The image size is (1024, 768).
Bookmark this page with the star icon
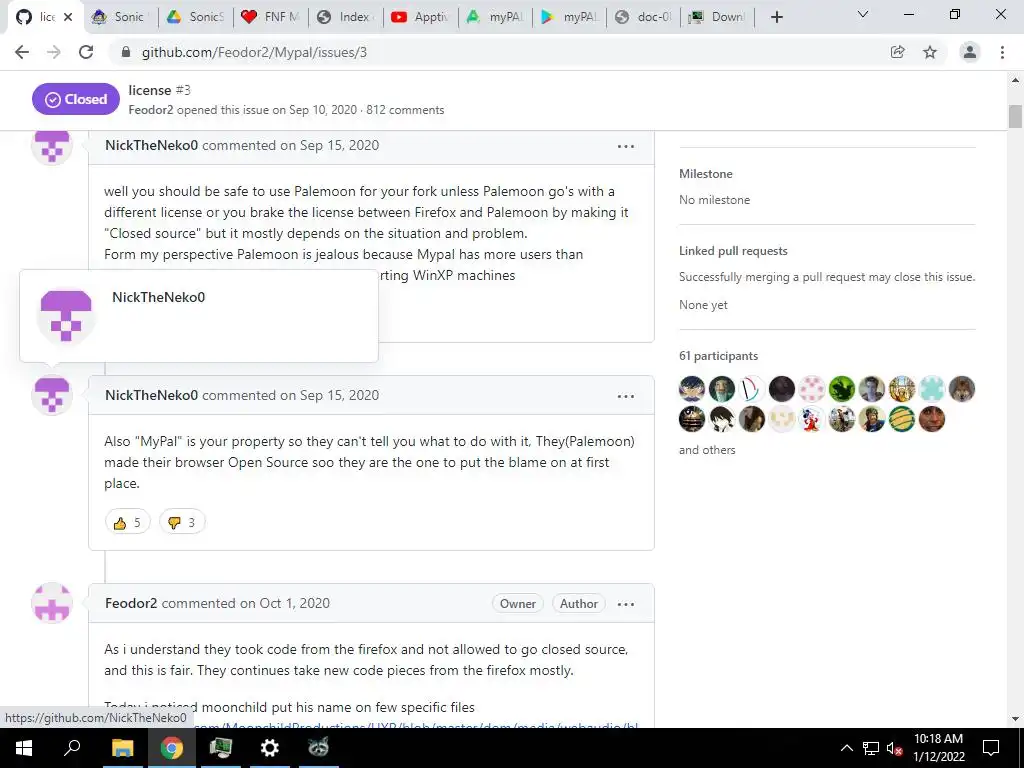tap(930, 52)
